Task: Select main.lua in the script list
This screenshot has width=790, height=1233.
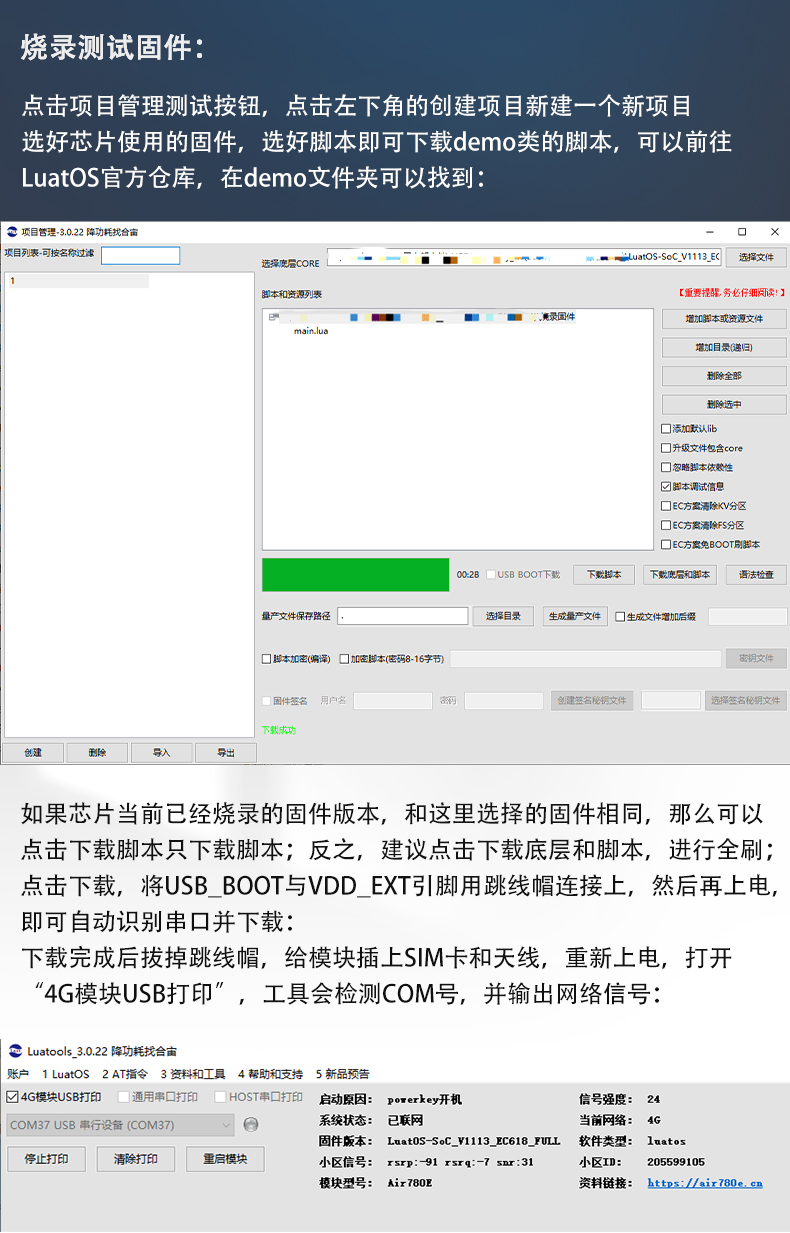Action: (310, 331)
